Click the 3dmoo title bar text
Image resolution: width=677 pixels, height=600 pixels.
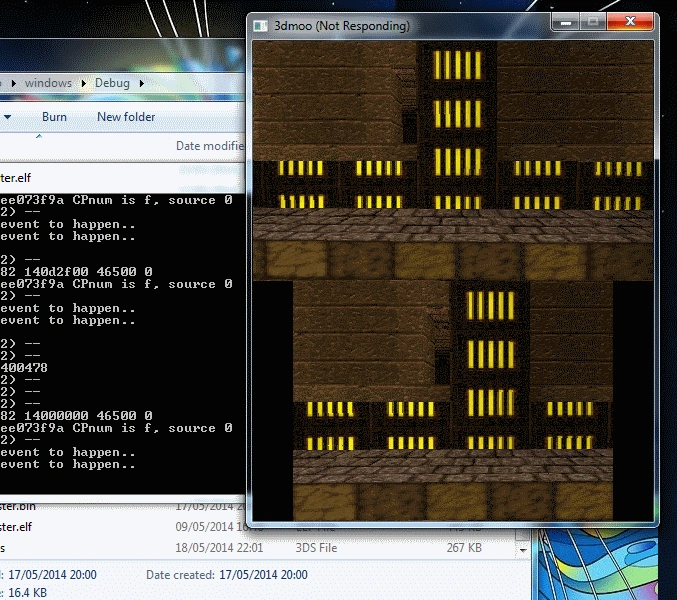(342, 26)
